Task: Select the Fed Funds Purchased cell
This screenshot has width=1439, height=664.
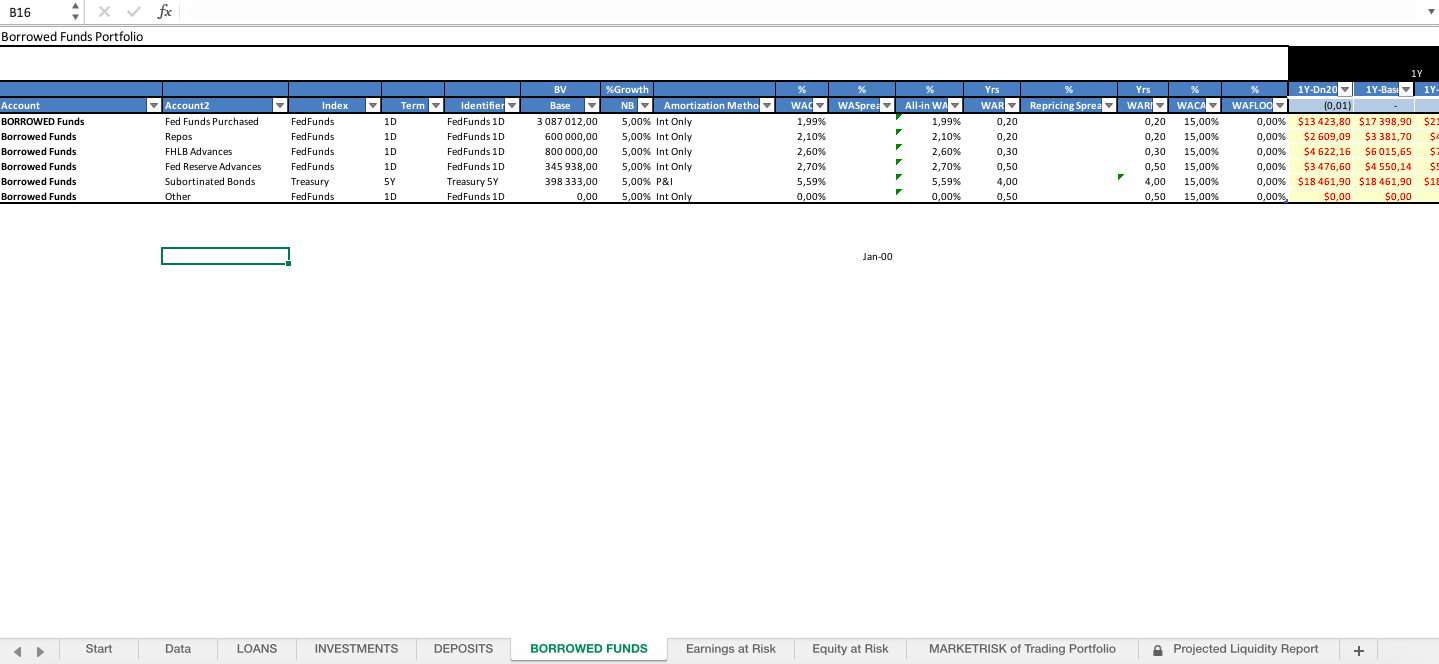Action: (x=225, y=122)
